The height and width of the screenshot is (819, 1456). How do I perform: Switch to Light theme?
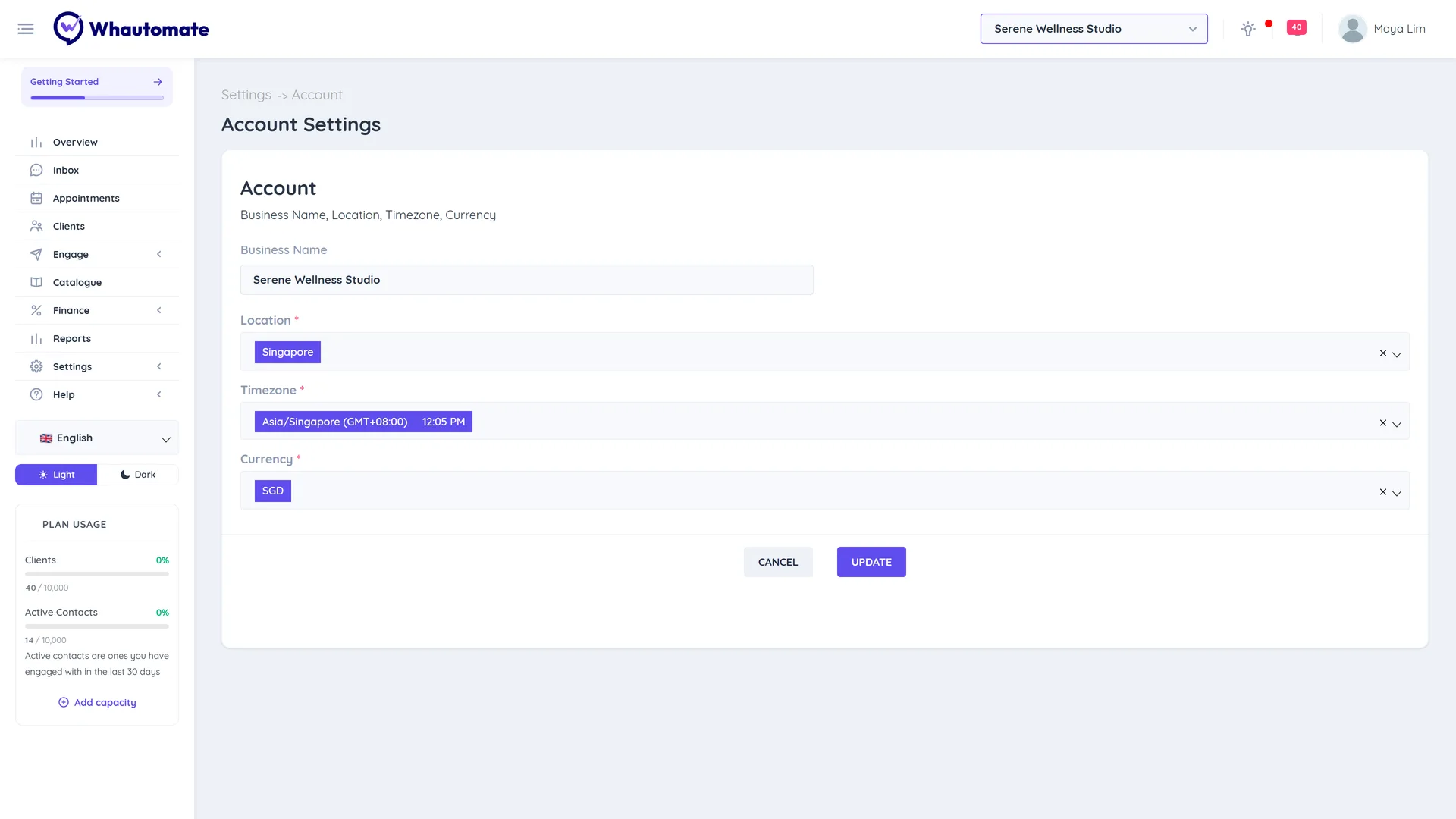tap(56, 475)
